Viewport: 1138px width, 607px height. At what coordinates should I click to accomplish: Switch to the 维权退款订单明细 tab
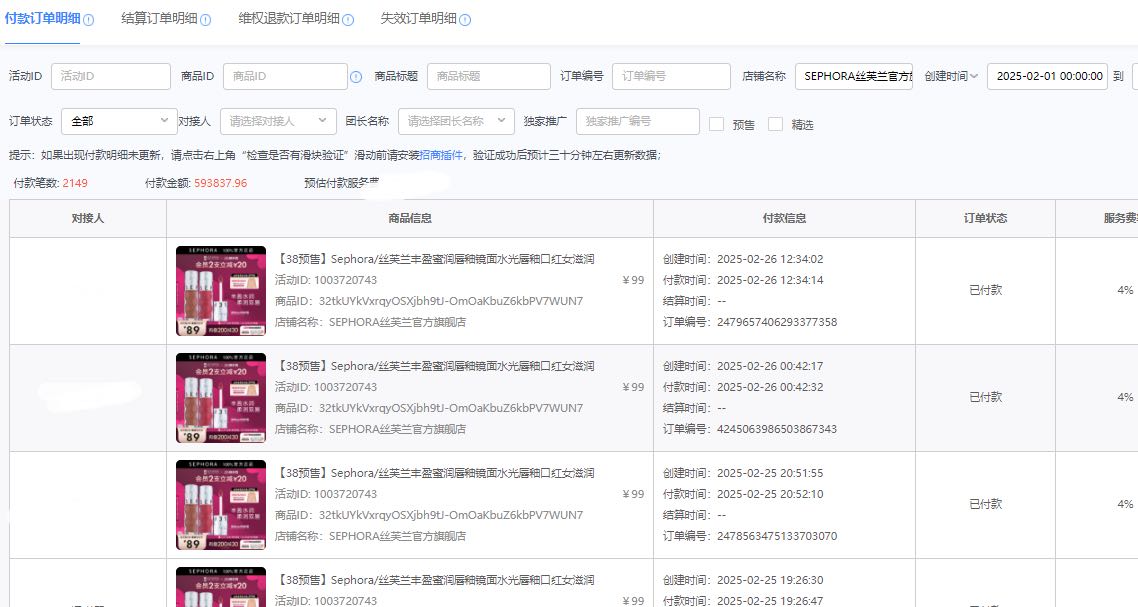pyautogui.click(x=289, y=18)
